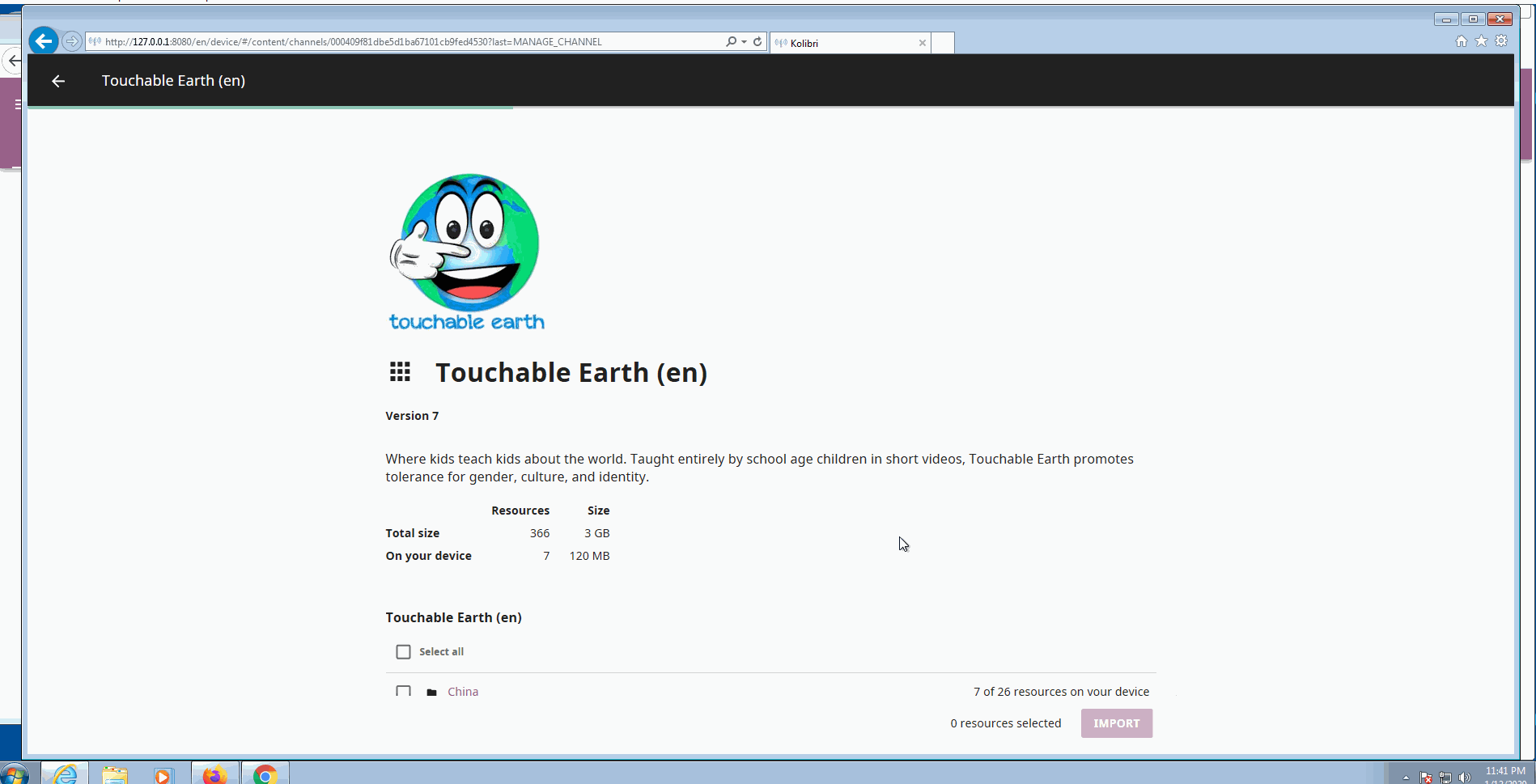Image resolution: width=1536 pixels, height=784 pixels.
Task: Click the IMPORT button
Action: pos(1116,723)
